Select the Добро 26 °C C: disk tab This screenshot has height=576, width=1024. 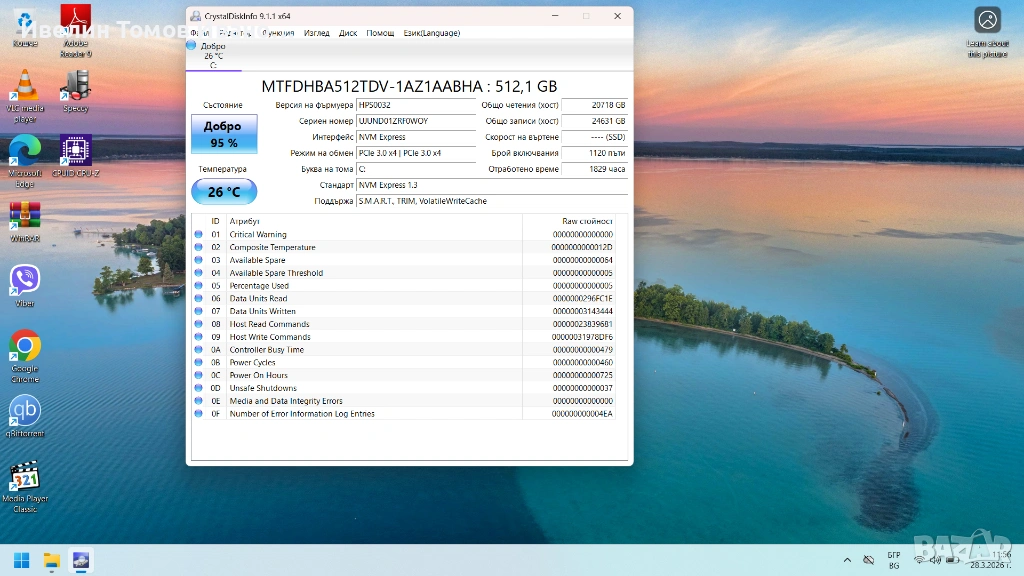[x=213, y=55]
